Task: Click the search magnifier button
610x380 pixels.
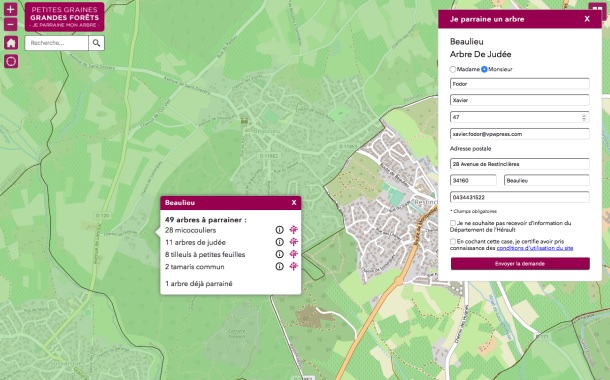Action: [96, 43]
